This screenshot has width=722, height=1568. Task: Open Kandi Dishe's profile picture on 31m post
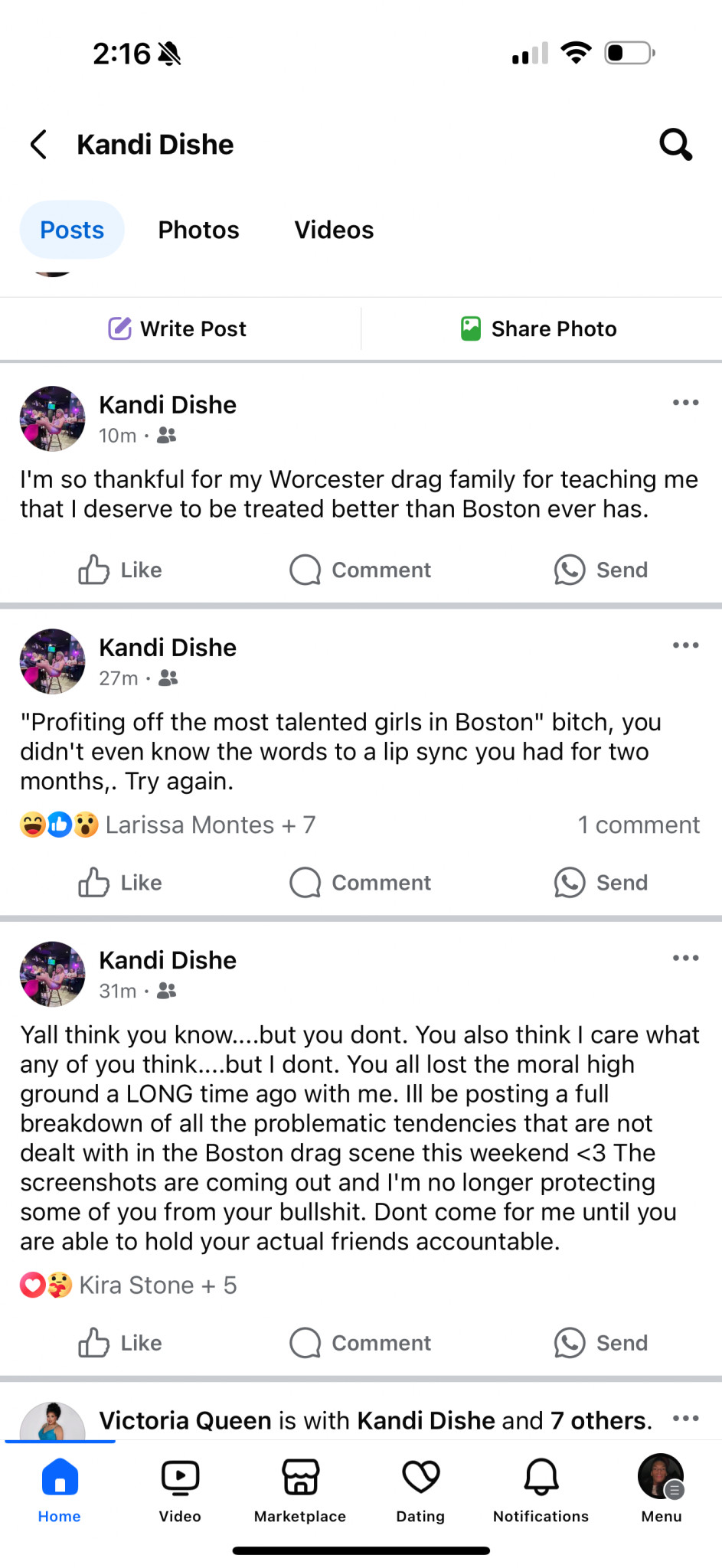click(x=52, y=974)
